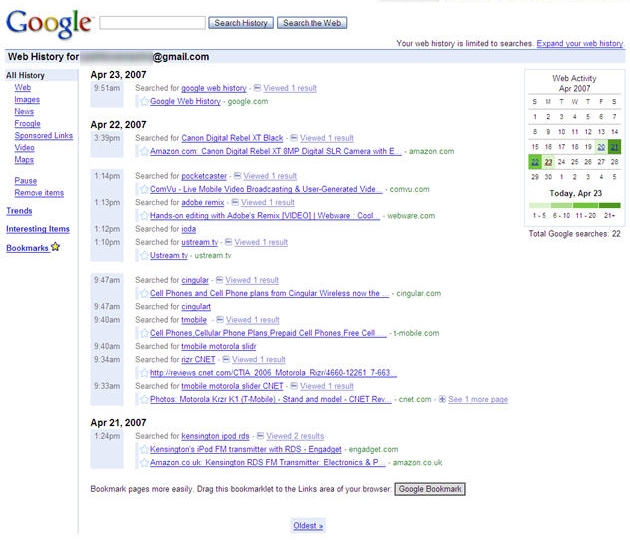
Task: Click the Search the Web button
Action: point(312,23)
